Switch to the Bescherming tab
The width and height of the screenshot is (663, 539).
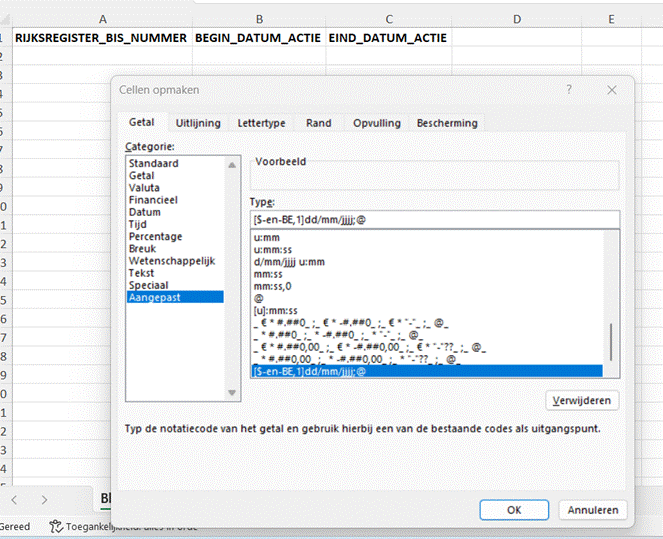447,123
